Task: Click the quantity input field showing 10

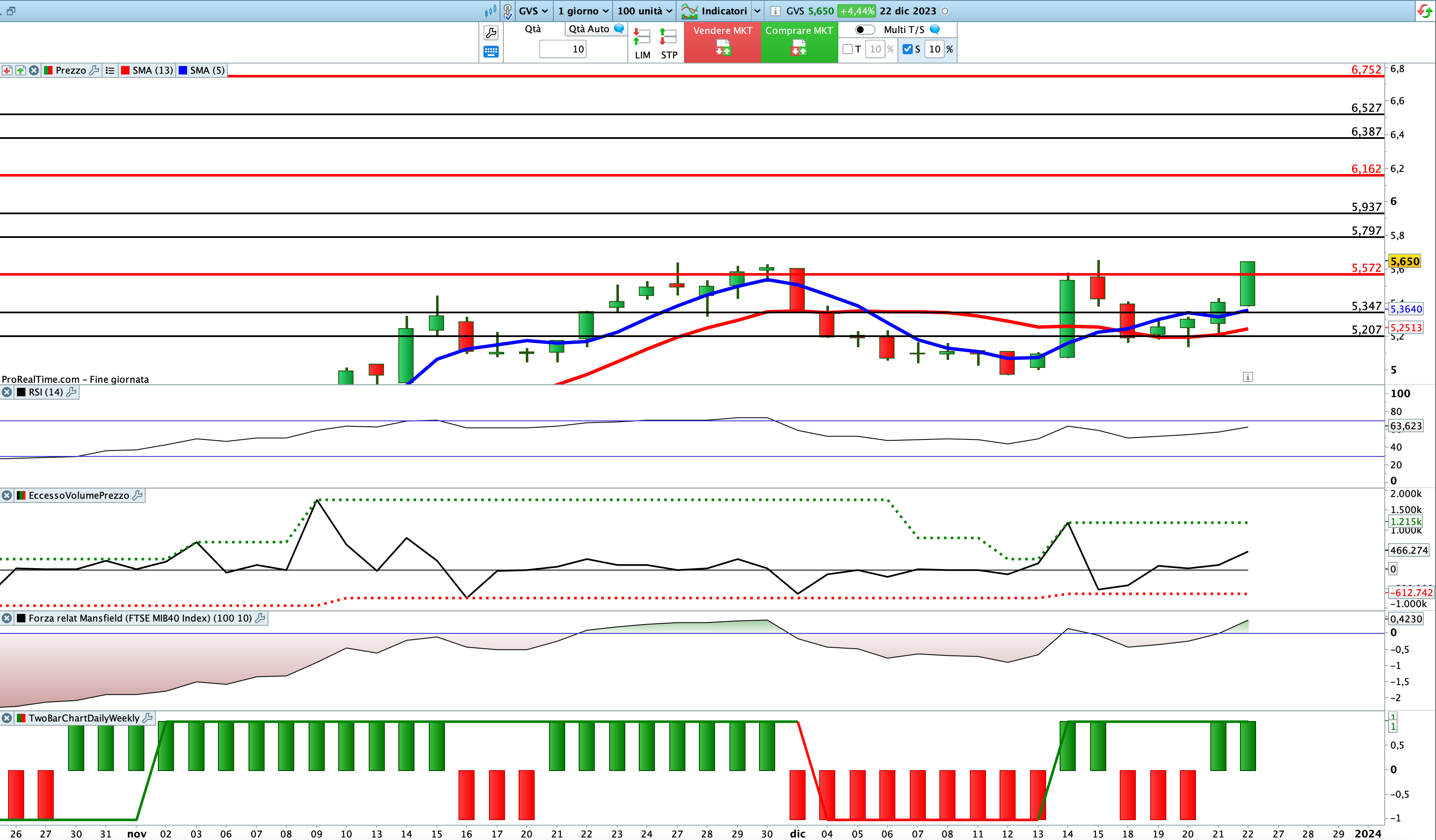Action: click(x=563, y=49)
